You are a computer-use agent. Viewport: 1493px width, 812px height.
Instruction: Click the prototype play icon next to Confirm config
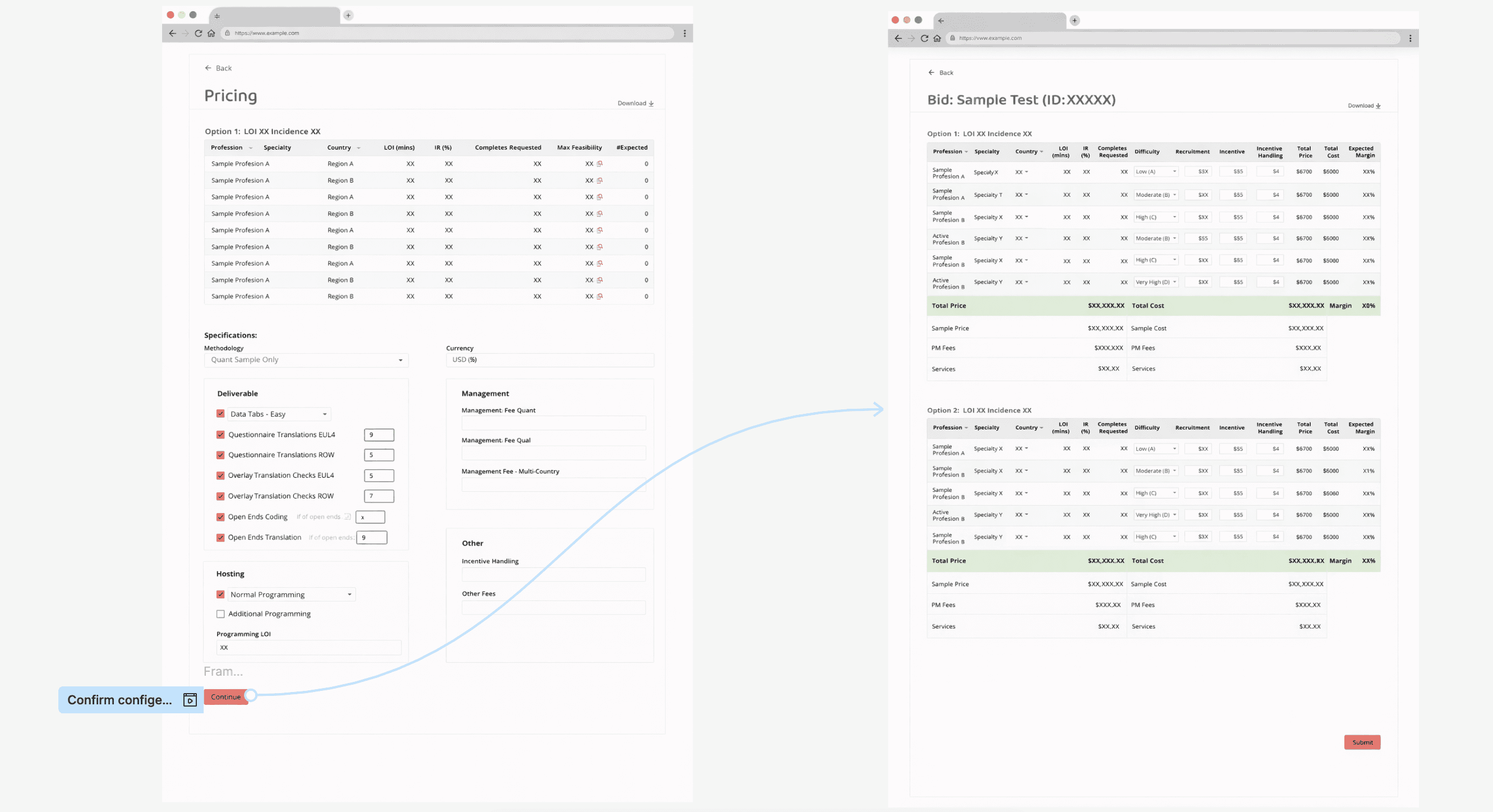[190, 699]
